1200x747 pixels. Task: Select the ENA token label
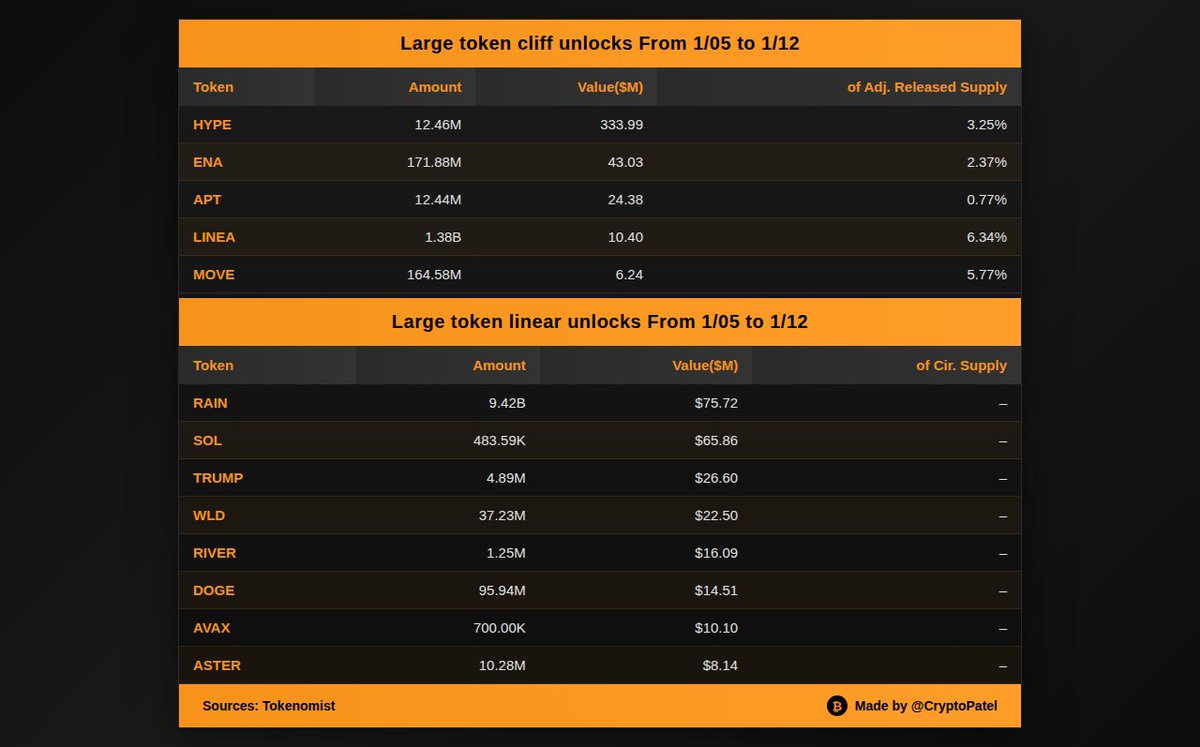pos(207,162)
